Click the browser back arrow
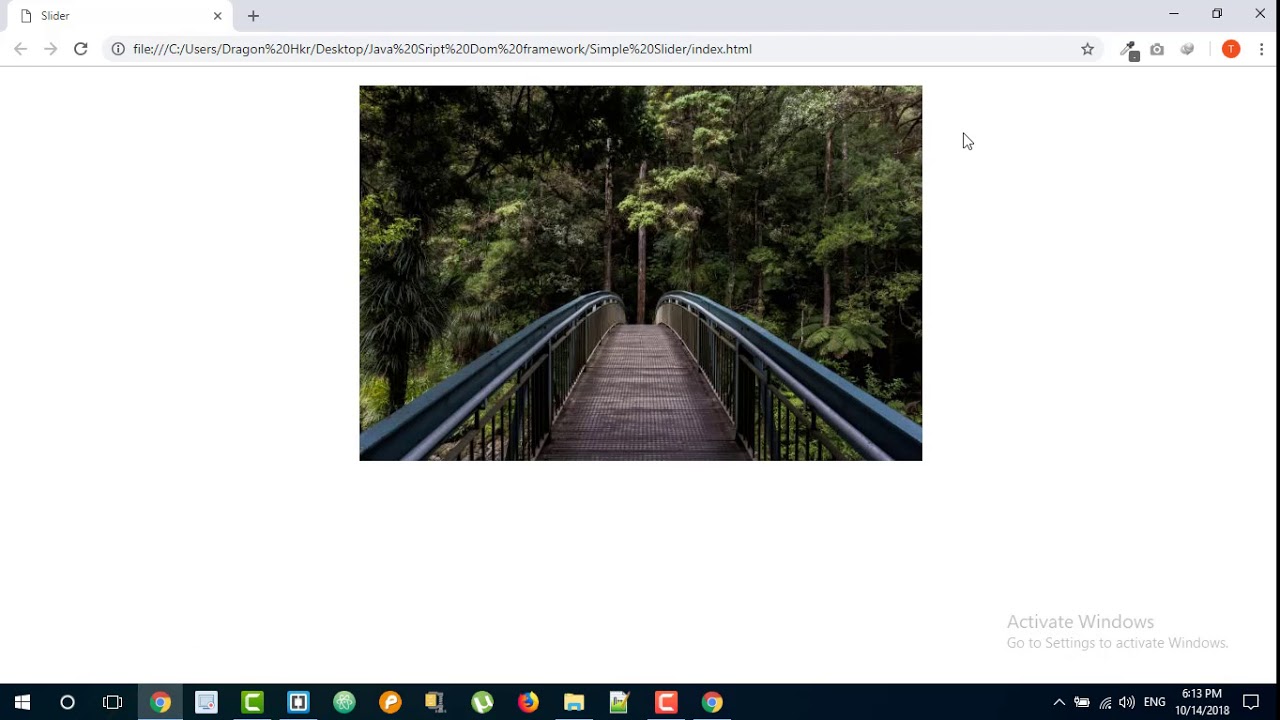 pos(20,49)
